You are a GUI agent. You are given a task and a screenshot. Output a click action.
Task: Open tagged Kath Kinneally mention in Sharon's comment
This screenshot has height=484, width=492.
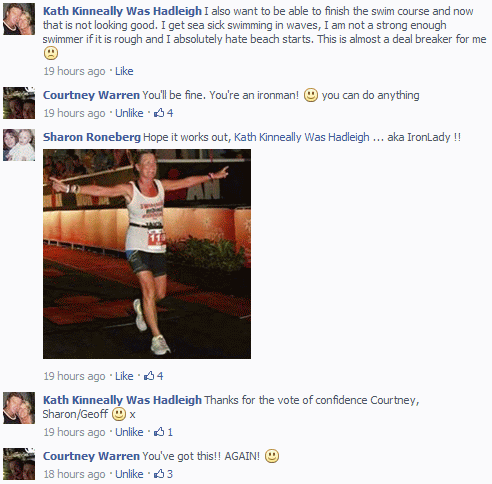click(x=302, y=137)
